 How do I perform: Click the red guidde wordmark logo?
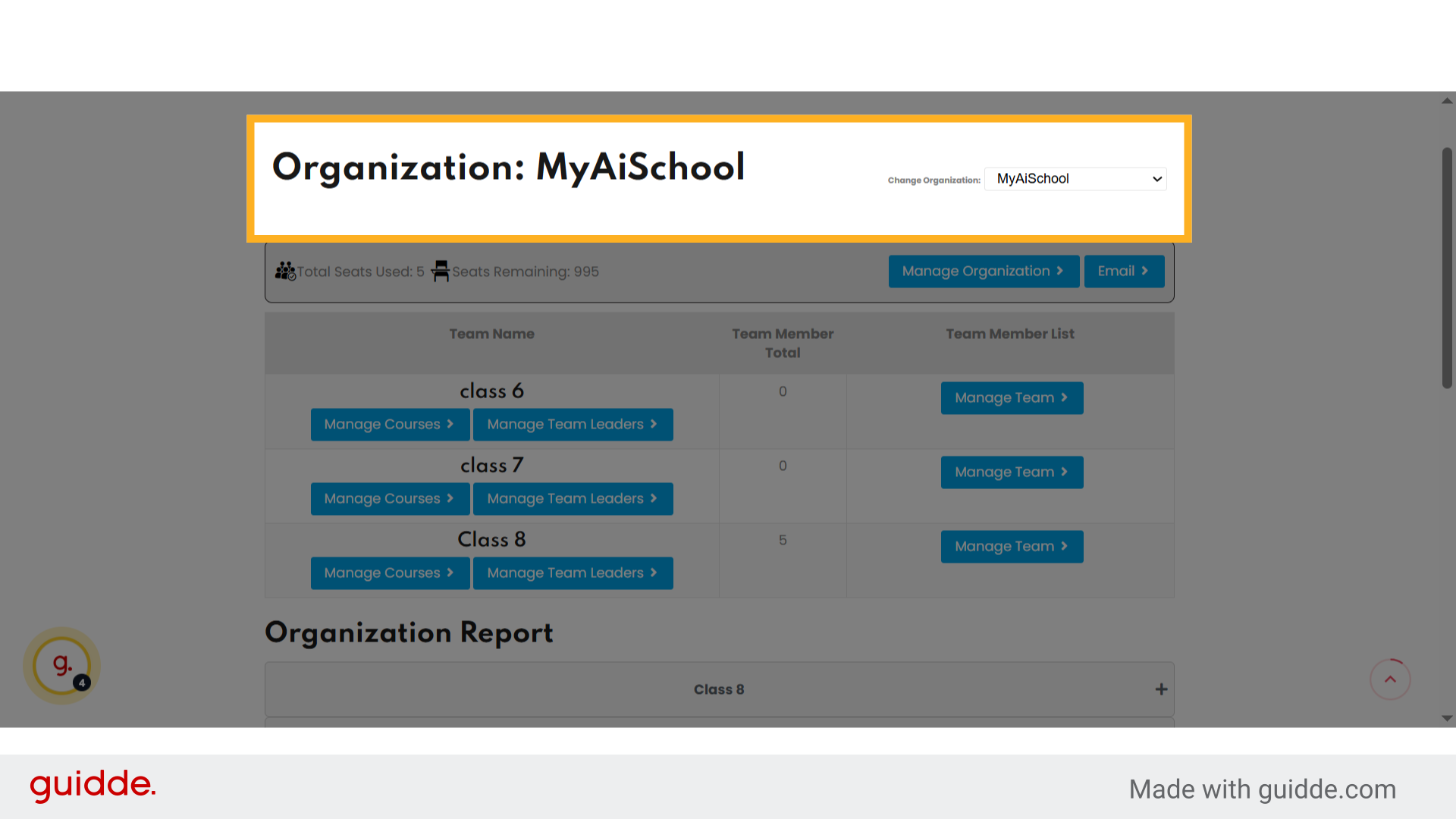pyautogui.click(x=92, y=786)
